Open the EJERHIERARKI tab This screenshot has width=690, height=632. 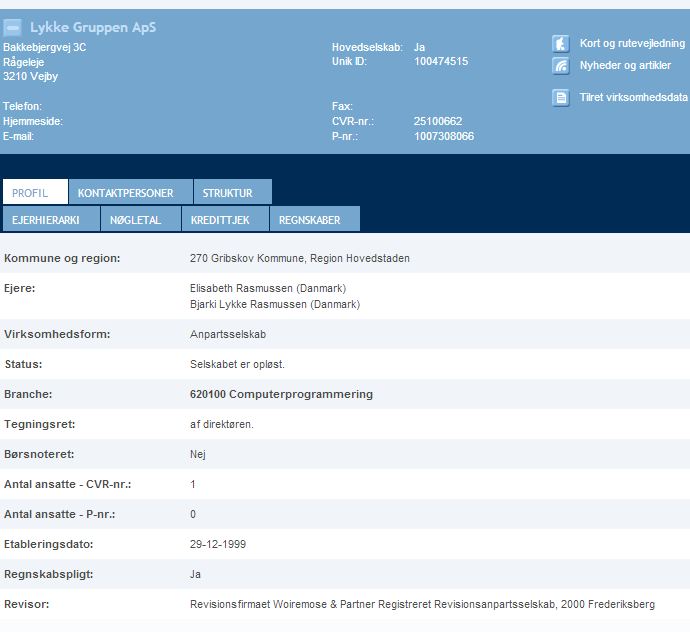click(x=51, y=219)
